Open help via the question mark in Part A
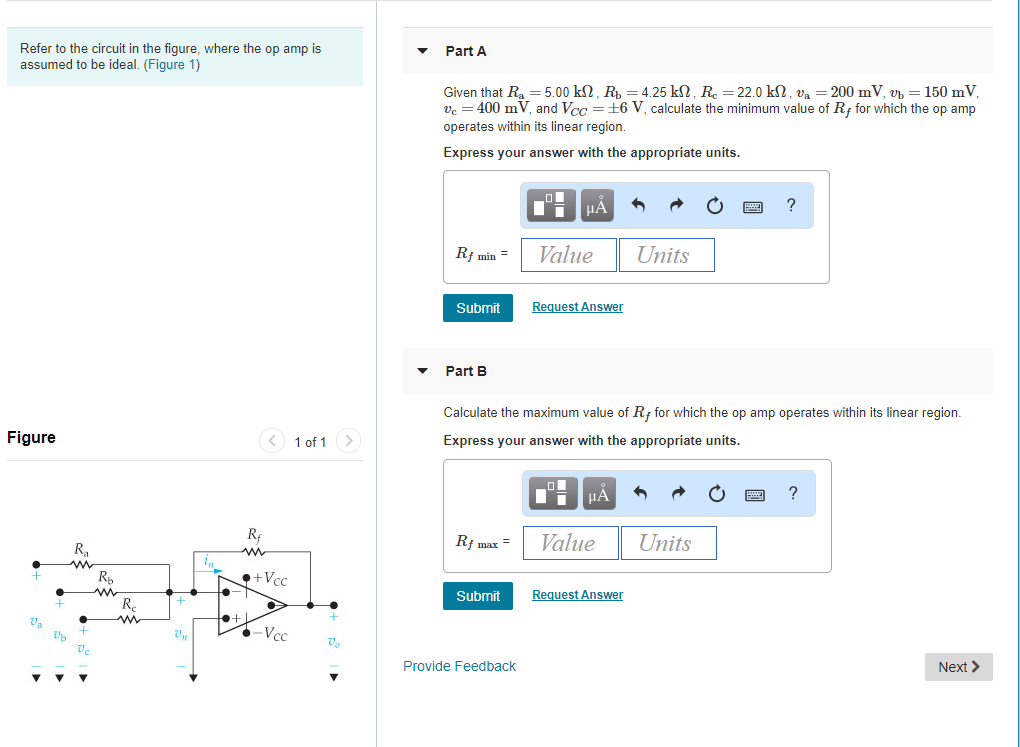Image resolution: width=1020 pixels, height=747 pixels. pyautogui.click(x=791, y=205)
